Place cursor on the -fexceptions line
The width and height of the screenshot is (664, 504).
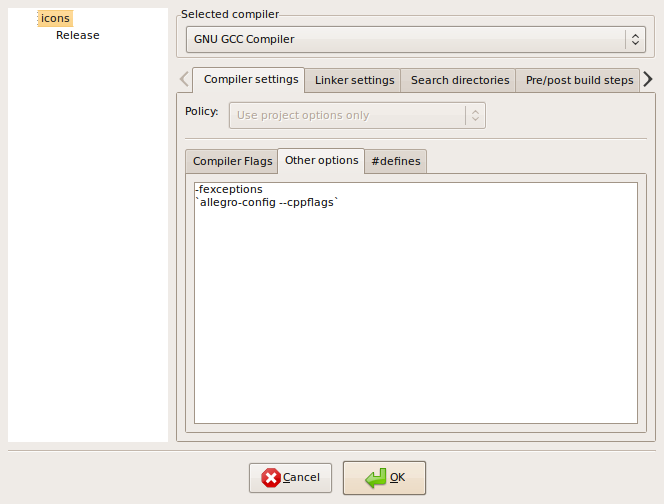coord(229,189)
